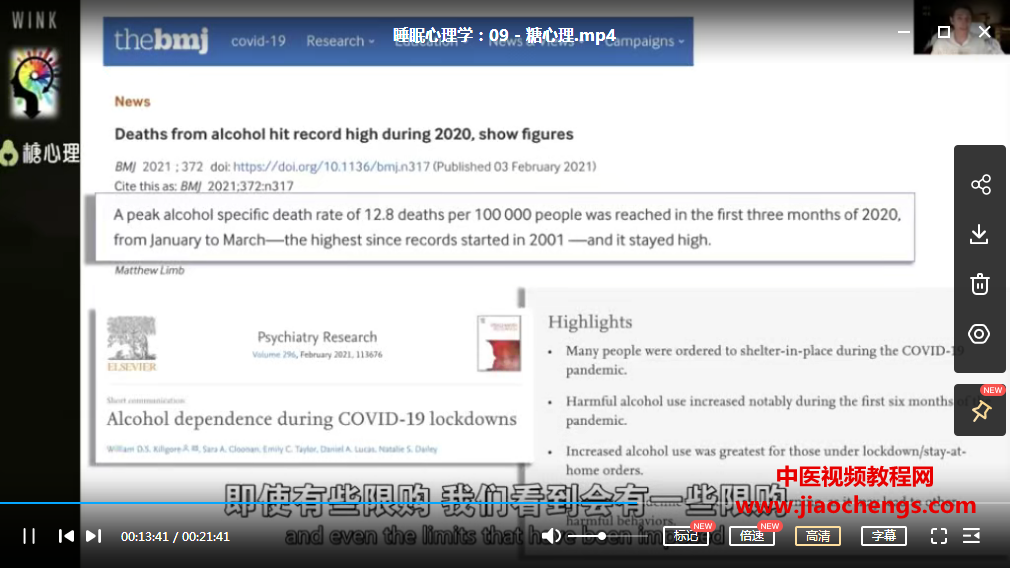This screenshot has height=568, width=1010.
Task: Pause the video playback
Action: pos(29,536)
